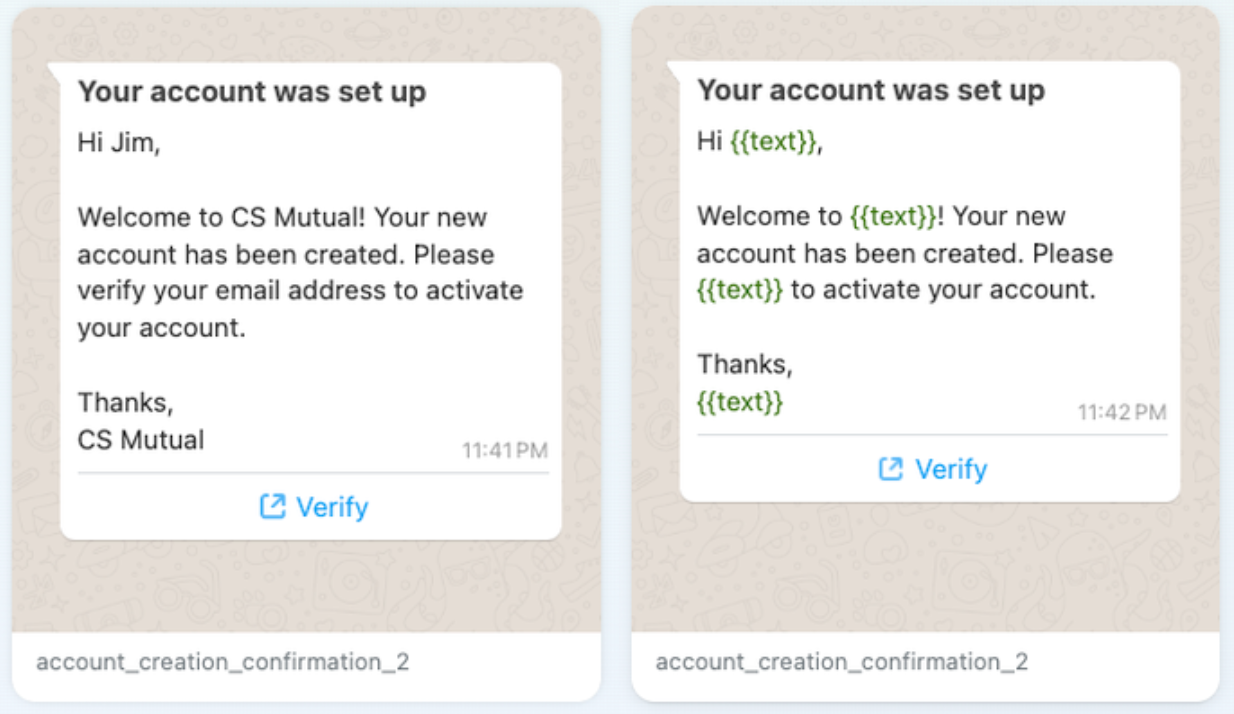Click the external-link icon in the placeholder template
Viewport: 1234px width, 714px height.
tap(890, 469)
